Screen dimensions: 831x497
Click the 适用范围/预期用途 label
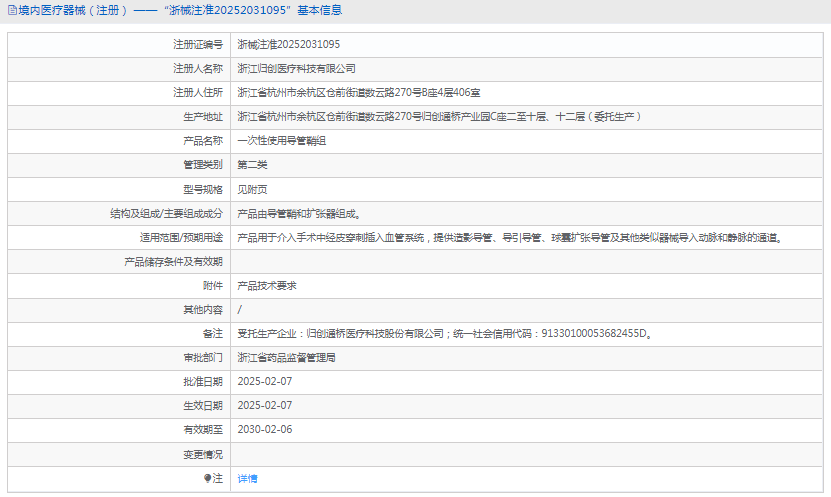(181, 237)
